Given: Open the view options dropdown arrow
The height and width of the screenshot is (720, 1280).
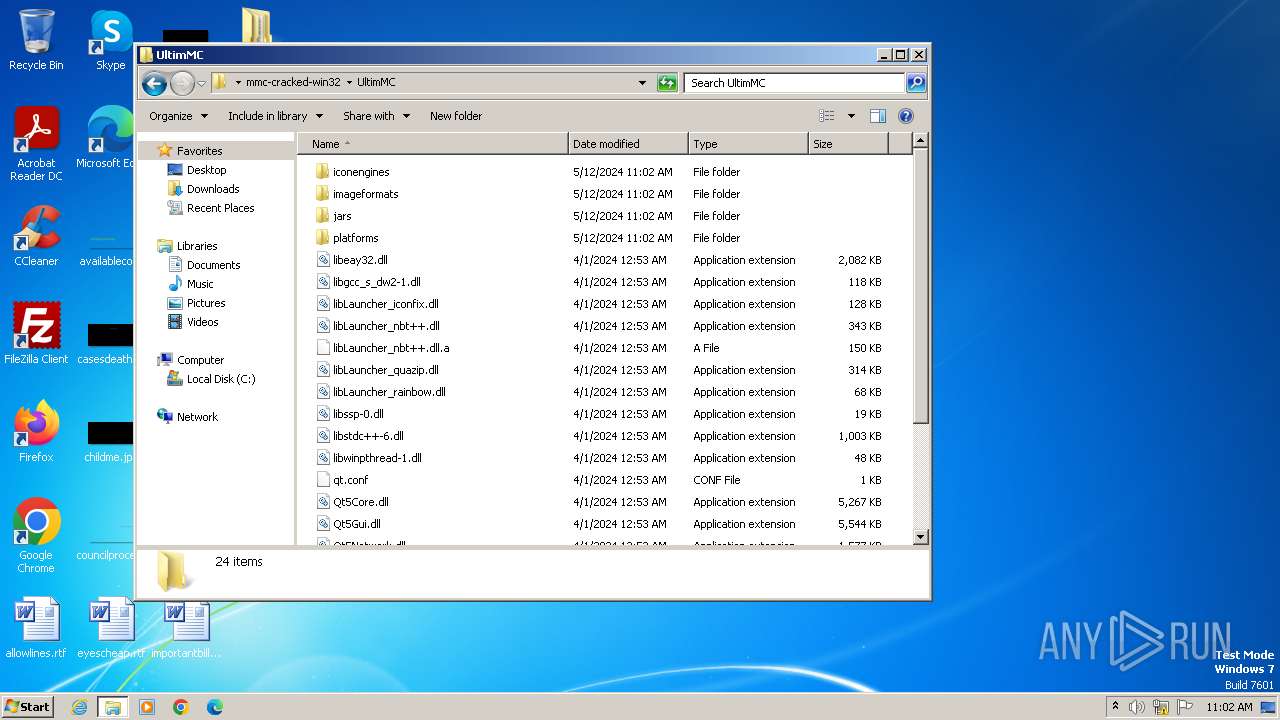Looking at the screenshot, I should (x=851, y=116).
